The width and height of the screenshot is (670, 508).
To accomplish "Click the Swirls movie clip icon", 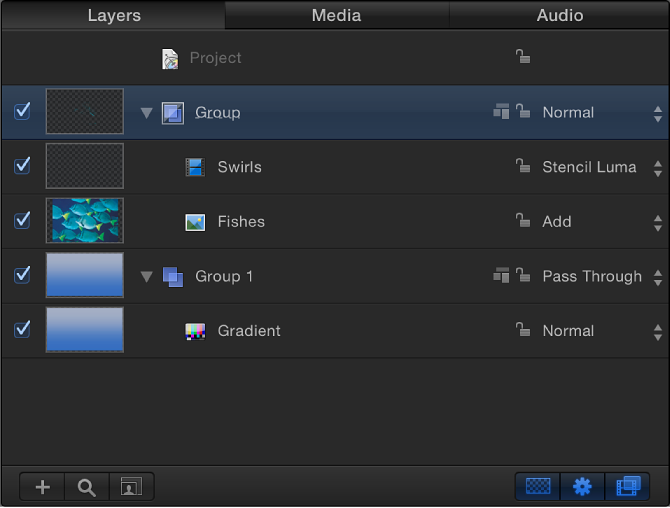I will (195, 167).
